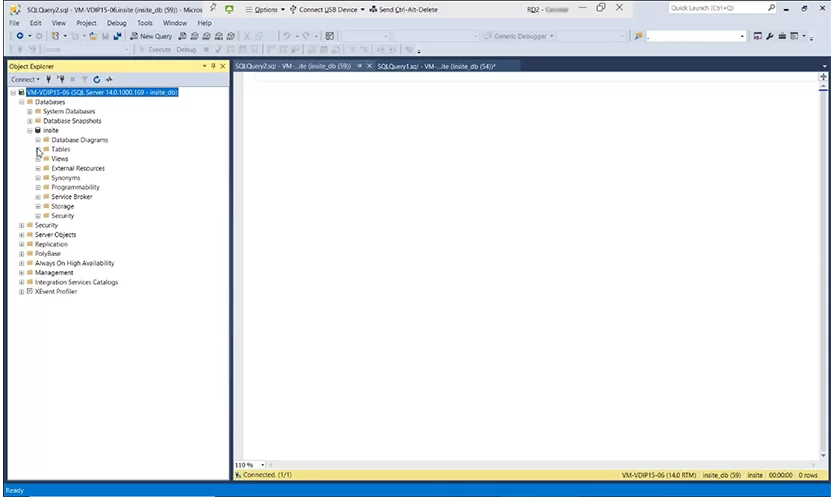Click inside the Quick Launch search field

click(x=715, y=8)
